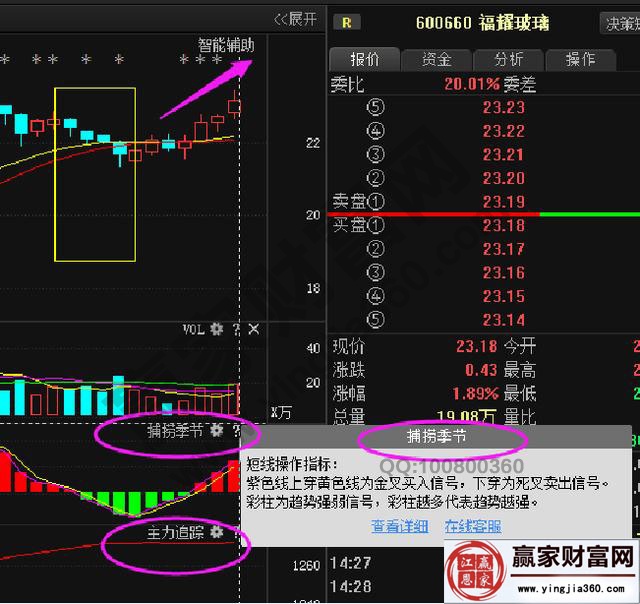
Task: Open the 智能辅助 smart assistant
Action: point(226,45)
